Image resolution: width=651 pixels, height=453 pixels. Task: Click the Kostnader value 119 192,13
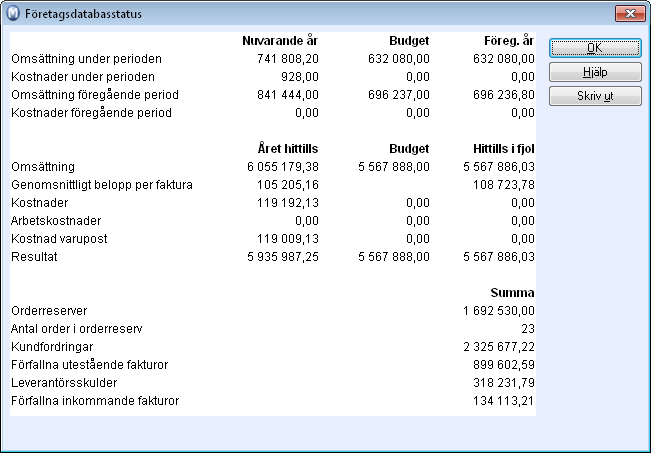point(288,203)
